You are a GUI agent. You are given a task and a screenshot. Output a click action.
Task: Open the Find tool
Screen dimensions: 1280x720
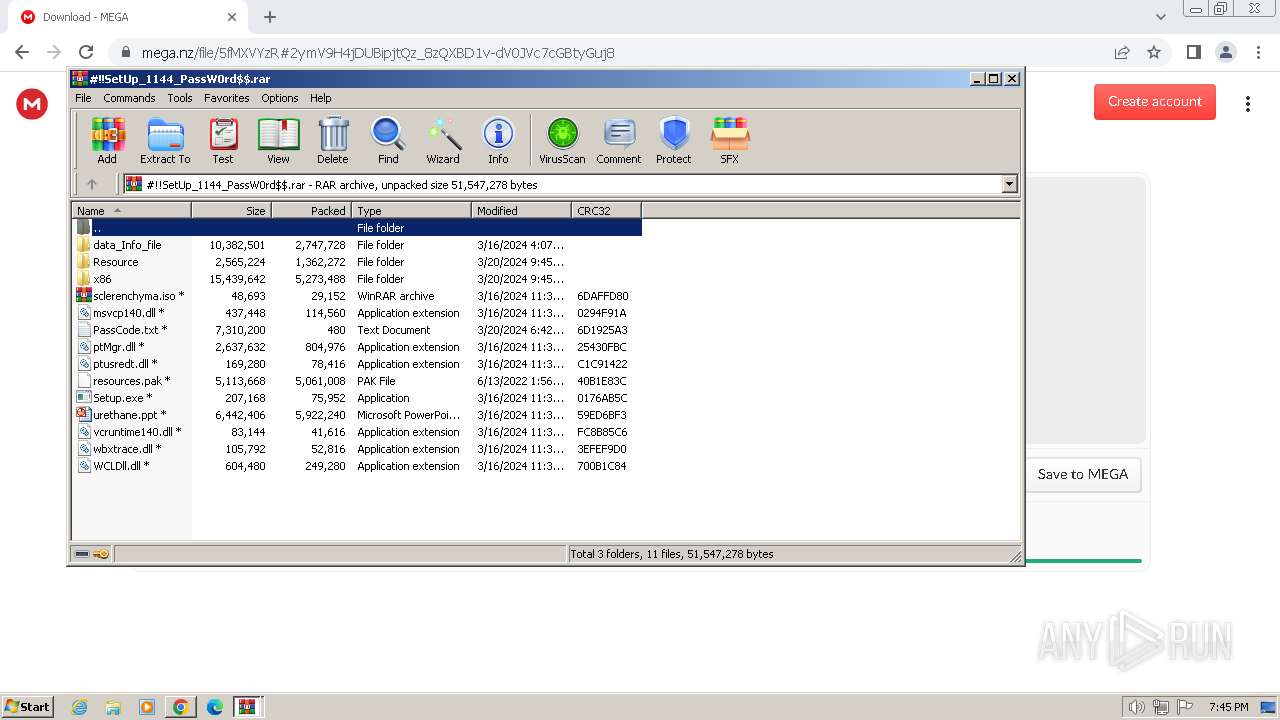point(388,140)
